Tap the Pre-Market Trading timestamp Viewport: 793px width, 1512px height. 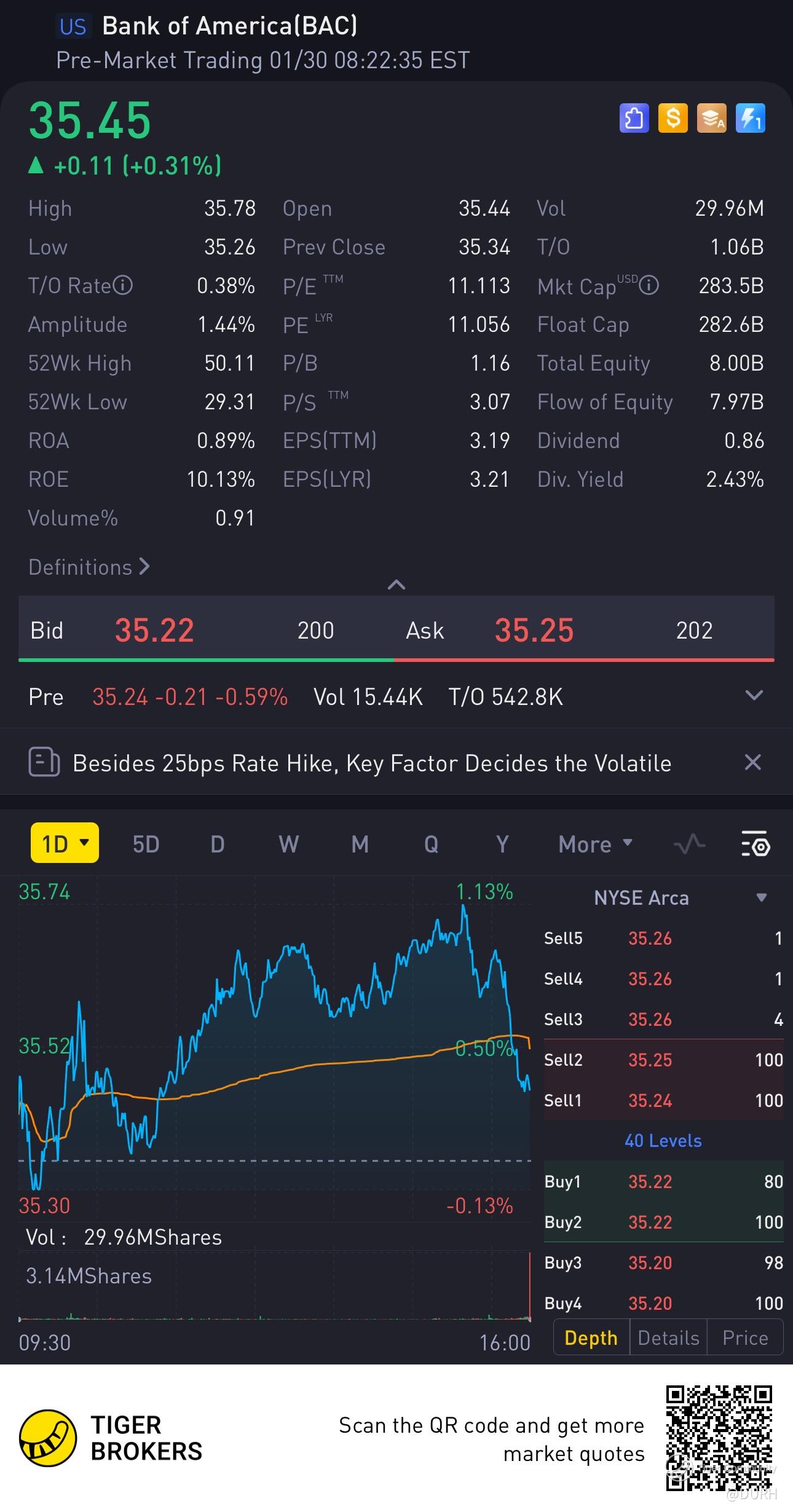(x=263, y=60)
